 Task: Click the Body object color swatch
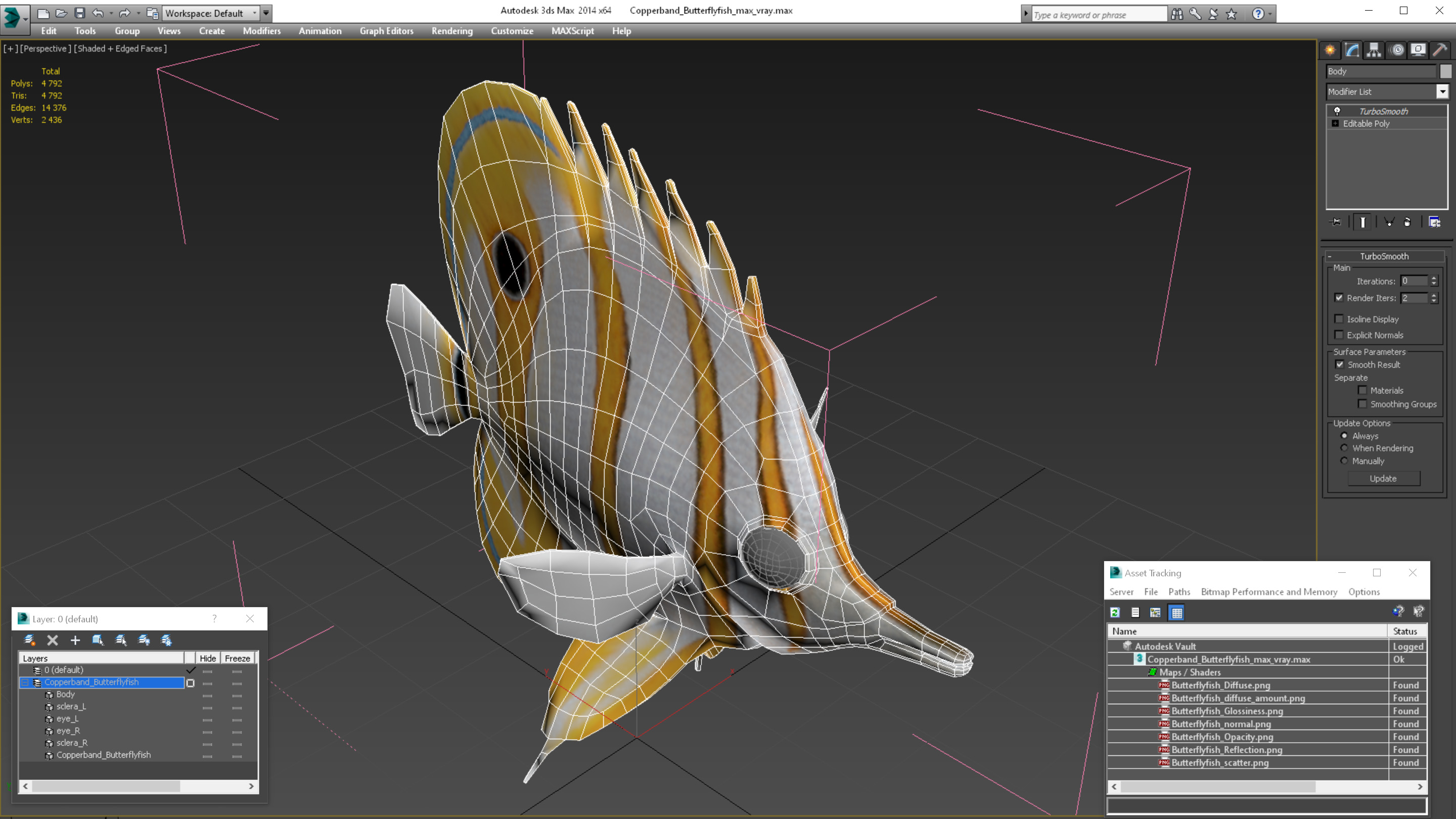pos(1445,71)
